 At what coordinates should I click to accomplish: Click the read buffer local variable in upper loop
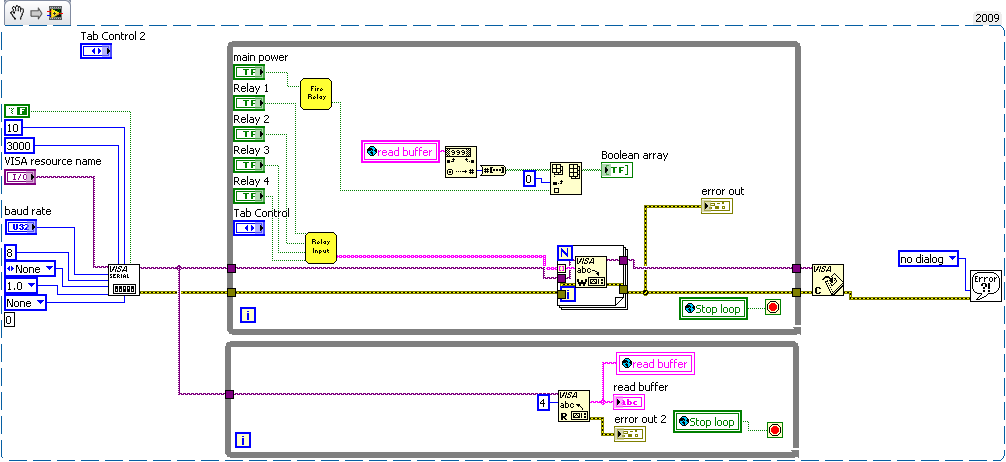click(400, 151)
